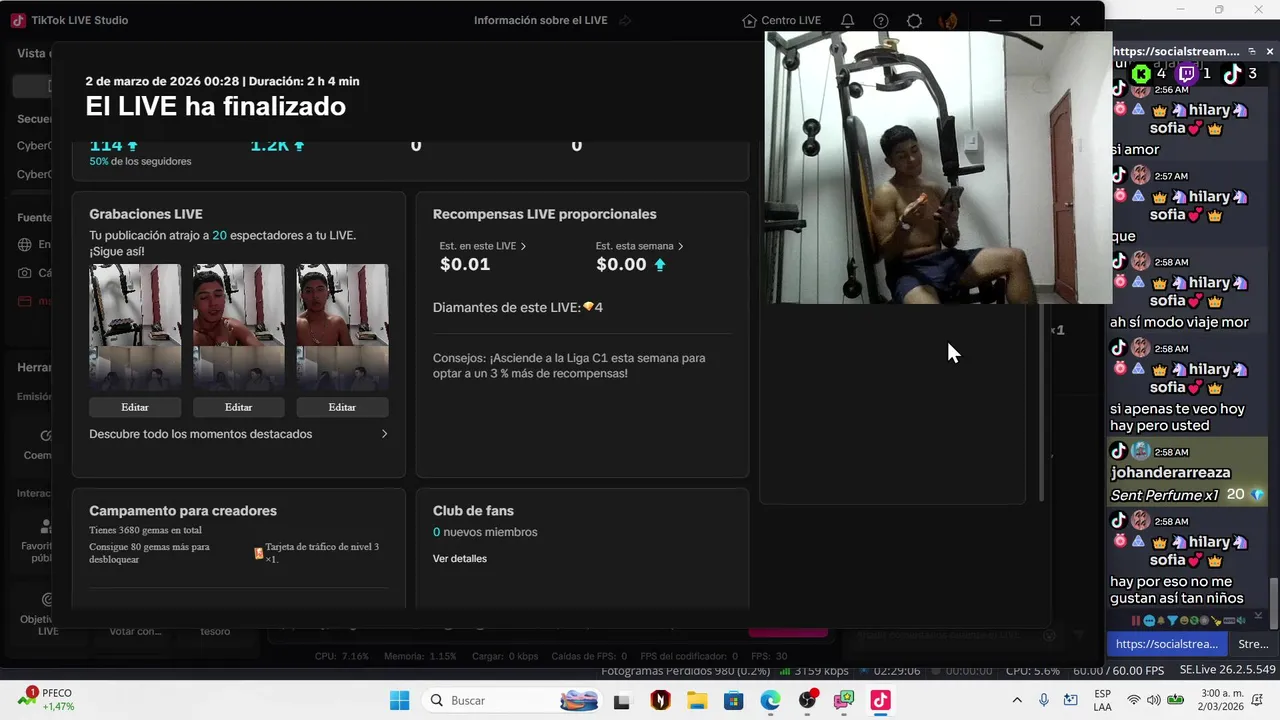1280x720 pixels.
Task: Click the Kick viewer count icon in chat
Action: point(1141,73)
